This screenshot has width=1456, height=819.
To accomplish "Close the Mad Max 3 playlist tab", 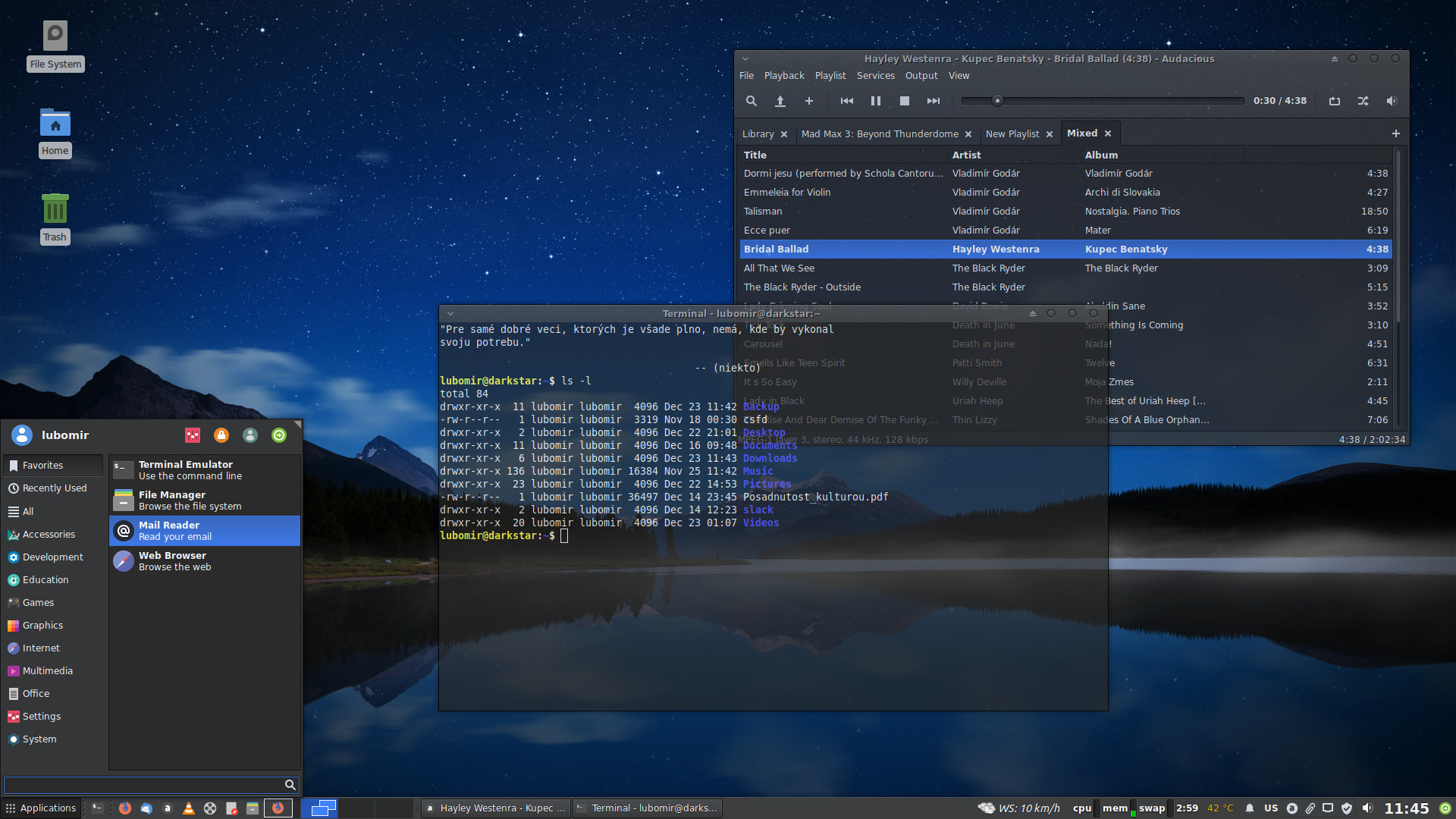I will point(968,134).
